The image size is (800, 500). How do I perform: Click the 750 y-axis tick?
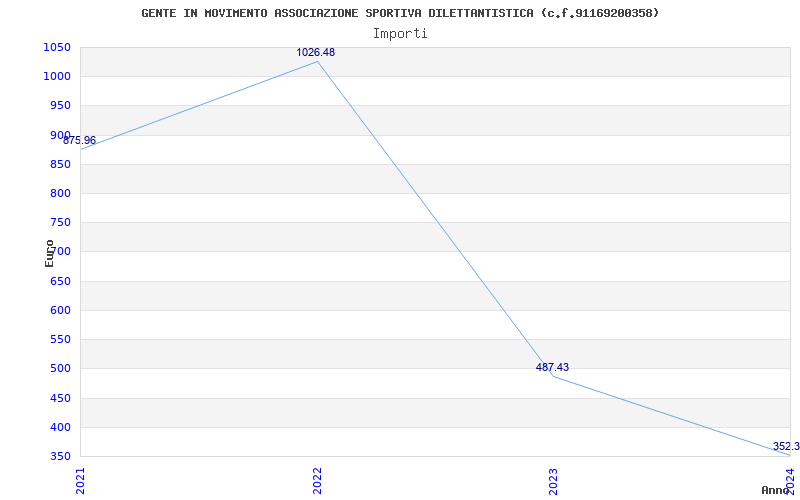60,222
